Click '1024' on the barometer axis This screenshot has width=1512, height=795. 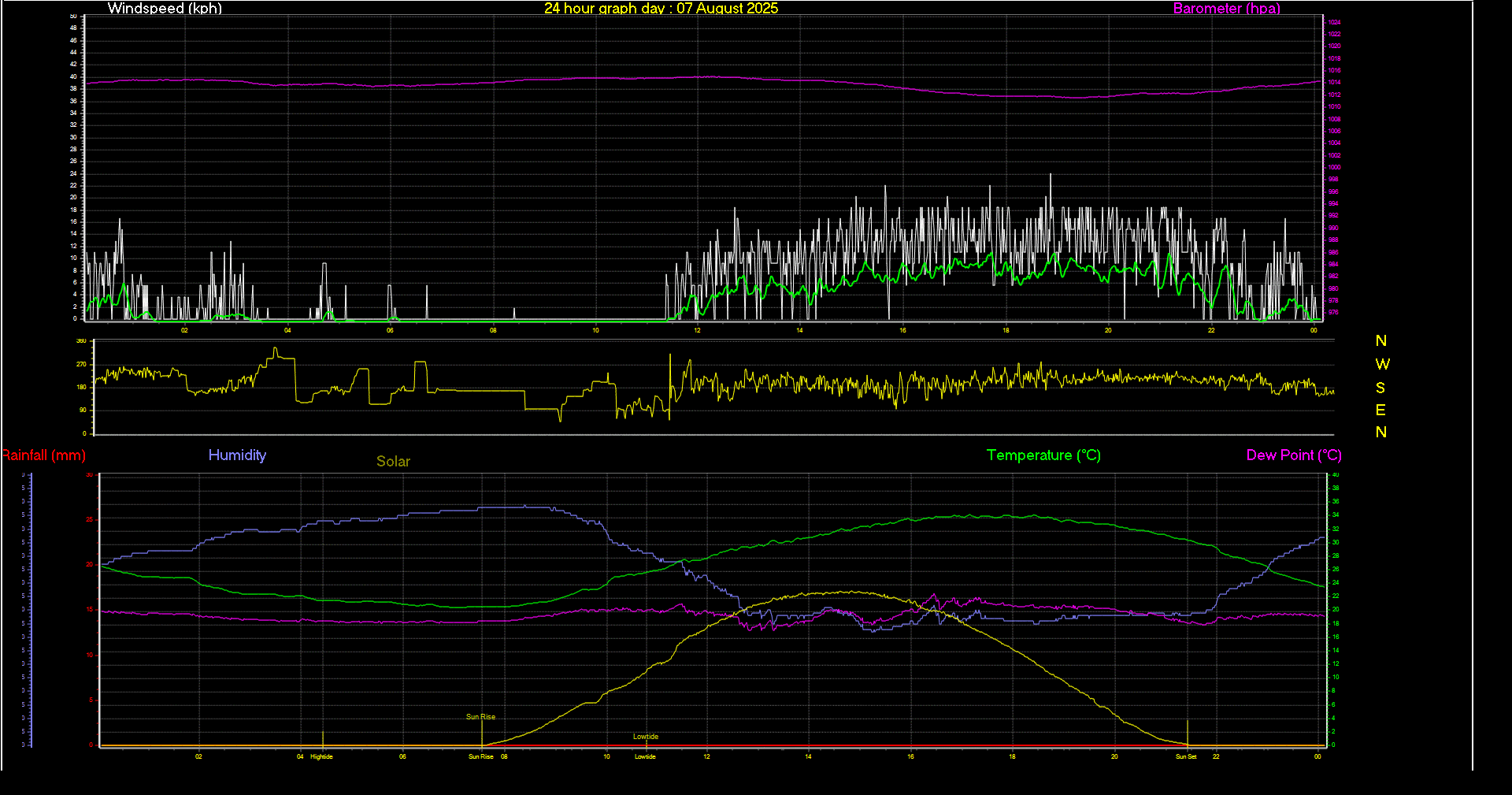coord(1334,22)
